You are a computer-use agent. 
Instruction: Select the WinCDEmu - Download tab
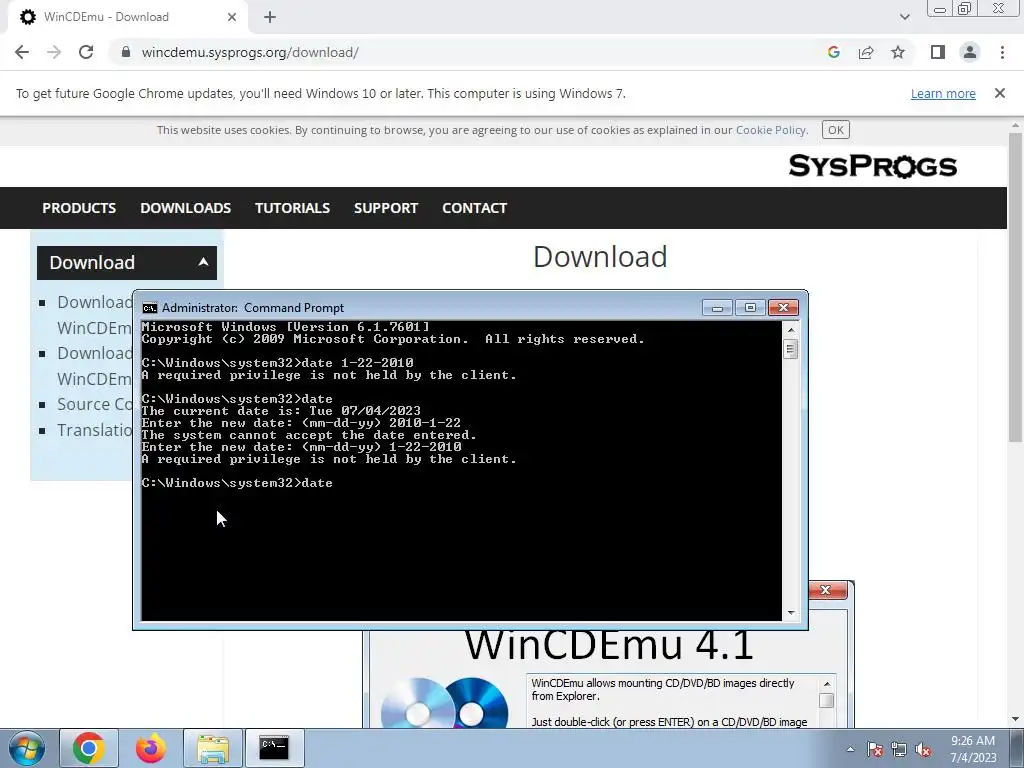coord(127,17)
